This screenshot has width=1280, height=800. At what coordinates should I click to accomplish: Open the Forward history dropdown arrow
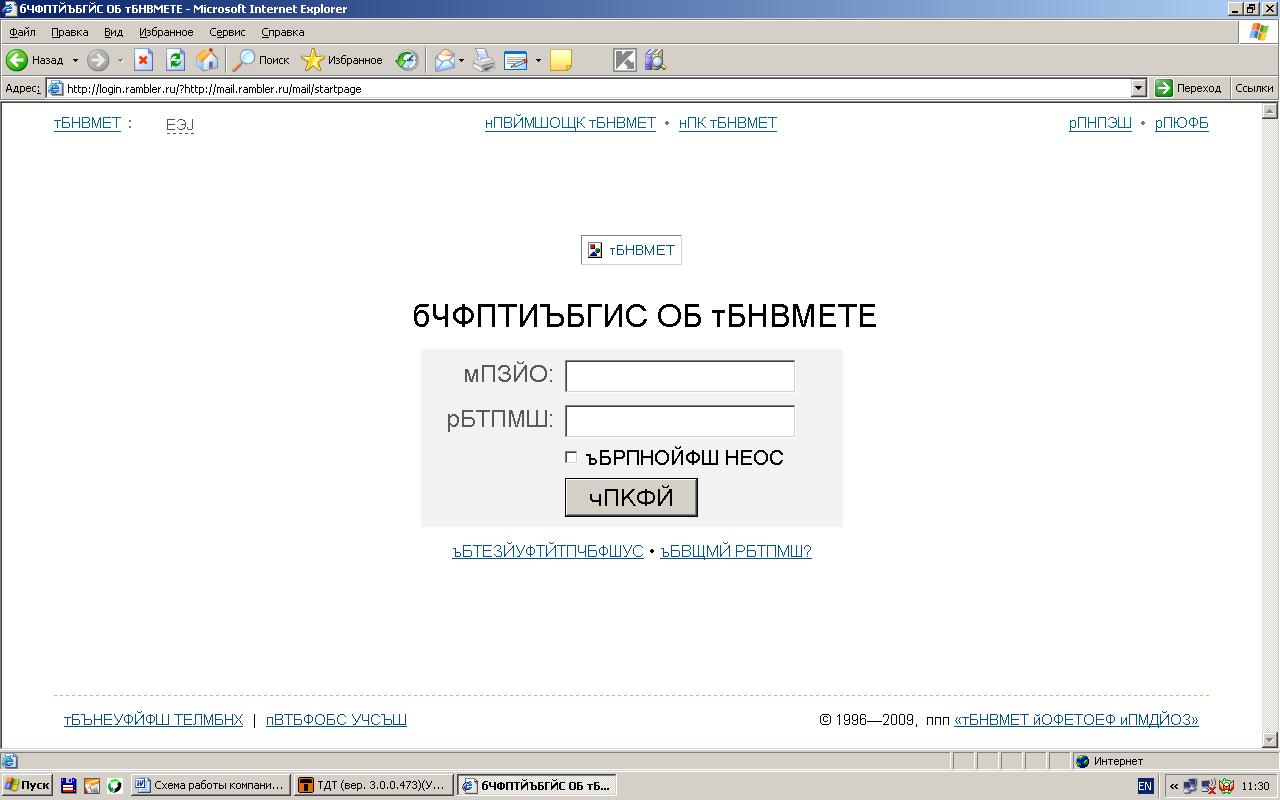(x=120, y=60)
